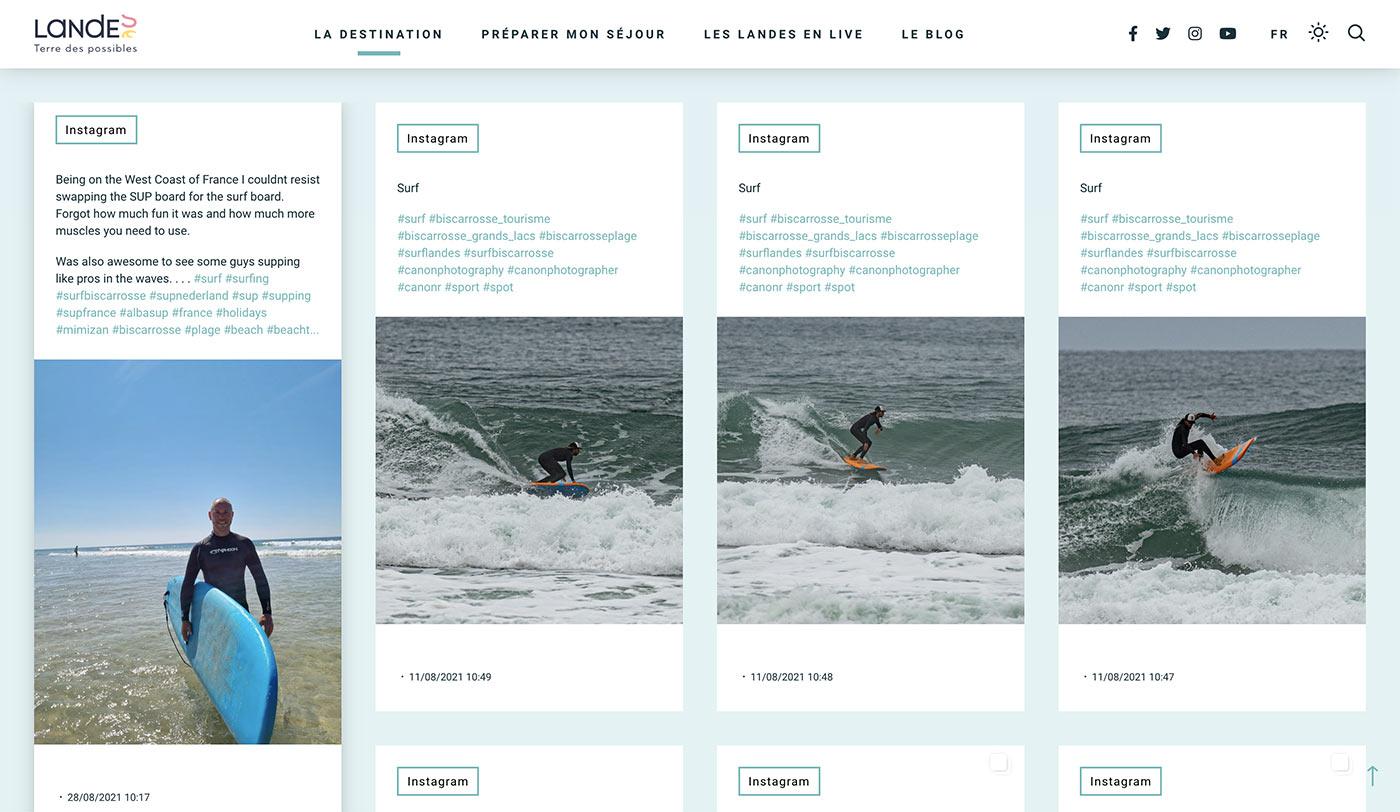The image size is (1400, 812).
Task: Open Préparer mon séjour menu
Action: coord(574,34)
